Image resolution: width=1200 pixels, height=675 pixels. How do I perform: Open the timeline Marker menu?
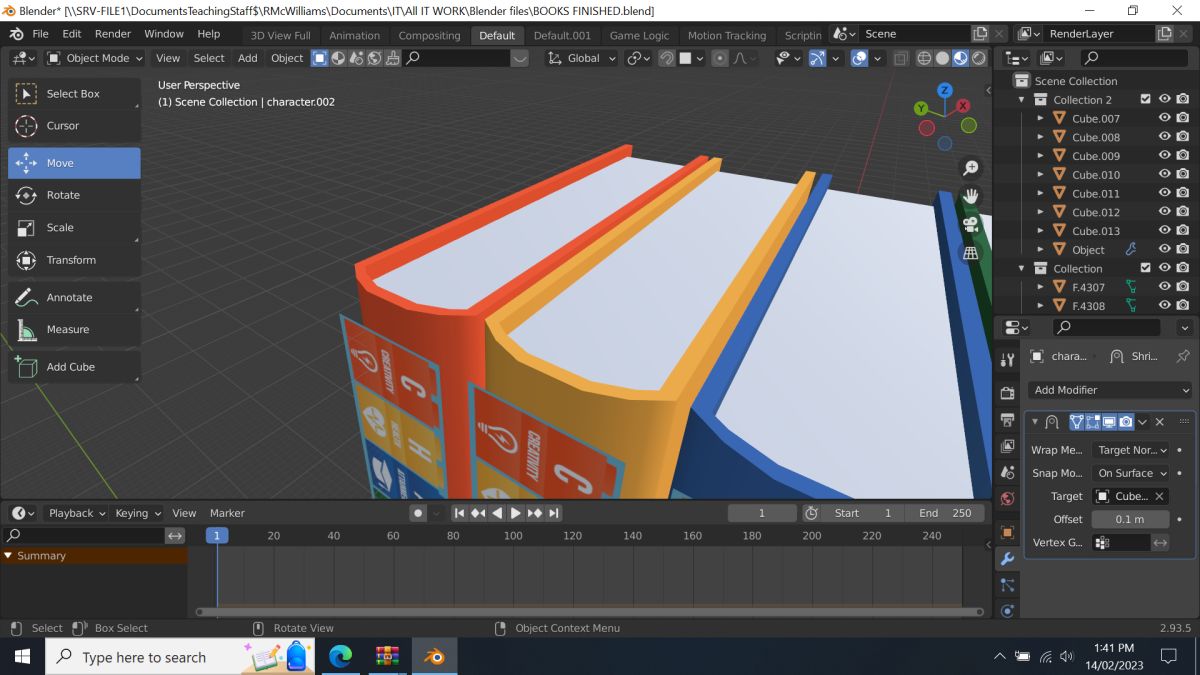coord(227,513)
